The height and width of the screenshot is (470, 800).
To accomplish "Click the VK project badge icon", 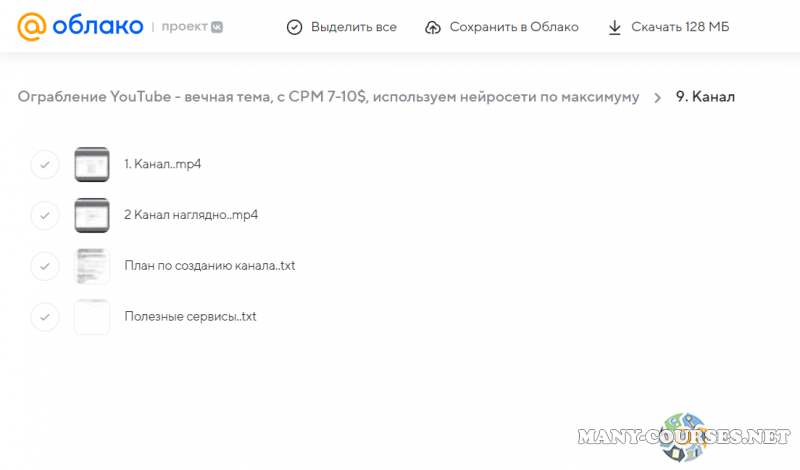I will (x=216, y=28).
